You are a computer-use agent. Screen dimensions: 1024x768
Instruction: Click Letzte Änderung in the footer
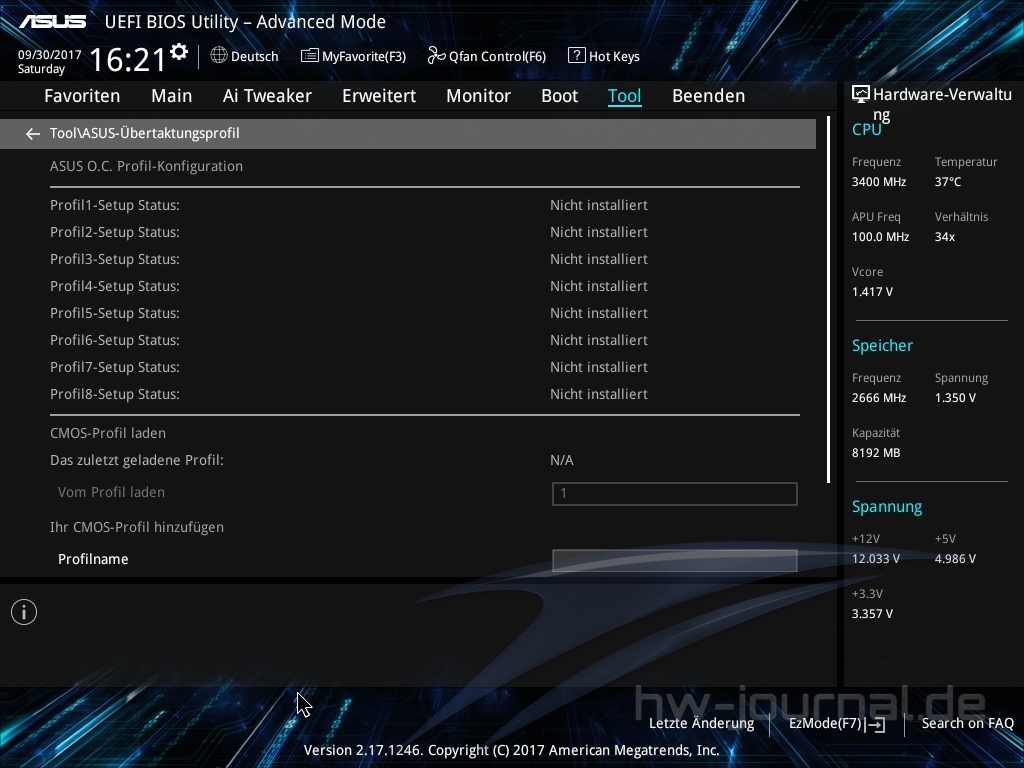click(x=701, y=724)
